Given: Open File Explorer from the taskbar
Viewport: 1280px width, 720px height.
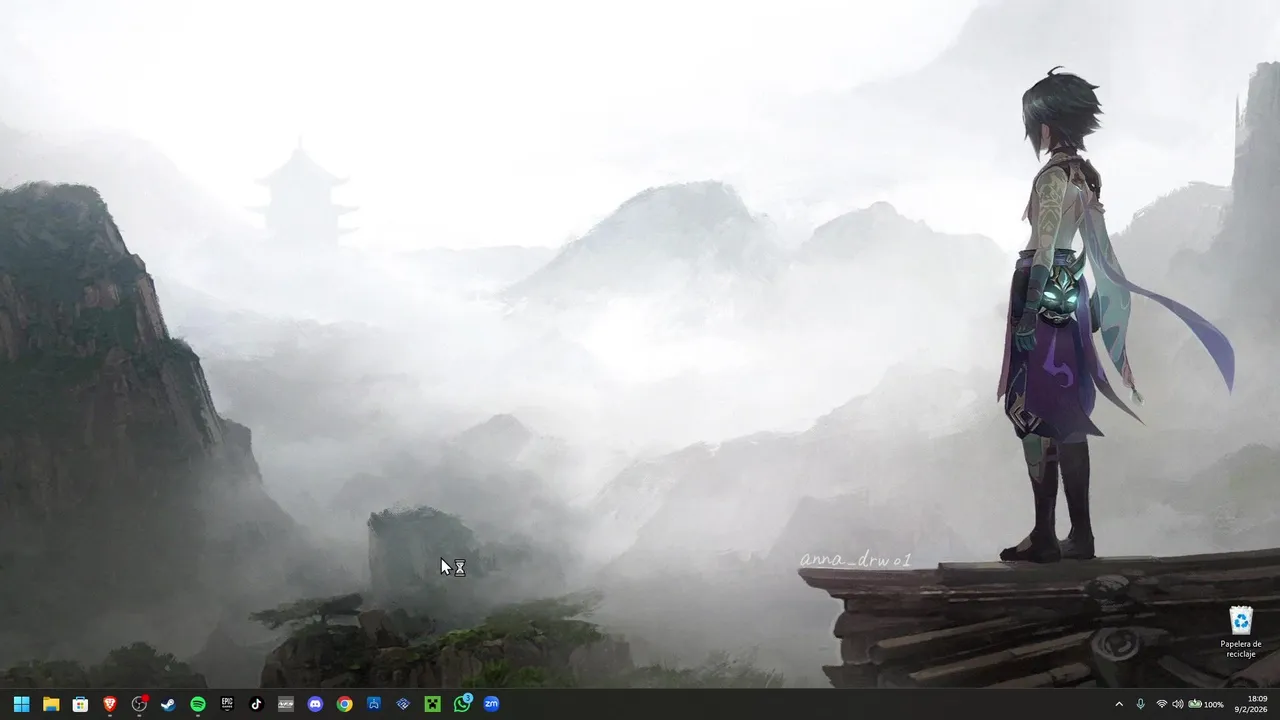Looking at the screenshot, I should click(51, 704).
